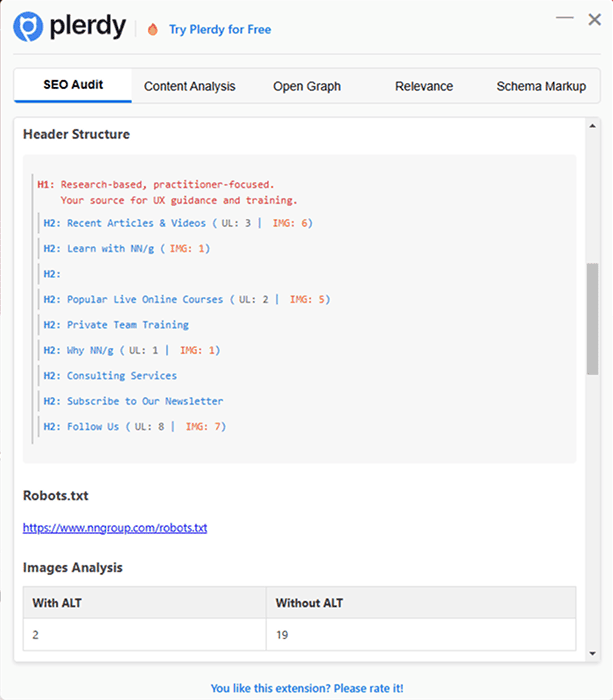Go to the Relevance tab
613x700 pixels.
pyautogui.click(x=424, y=86)
